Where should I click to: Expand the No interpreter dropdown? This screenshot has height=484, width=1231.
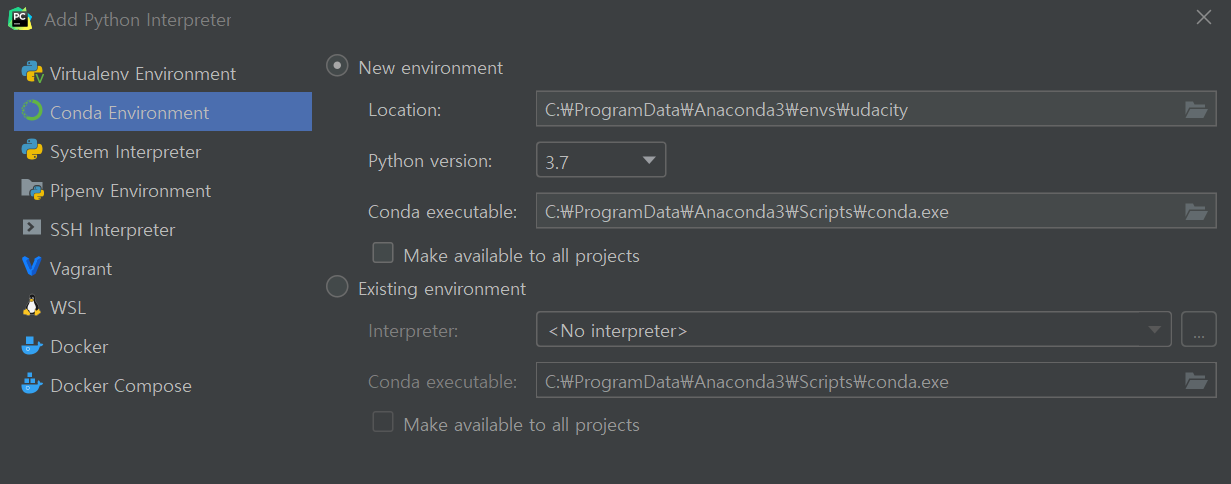853,329
